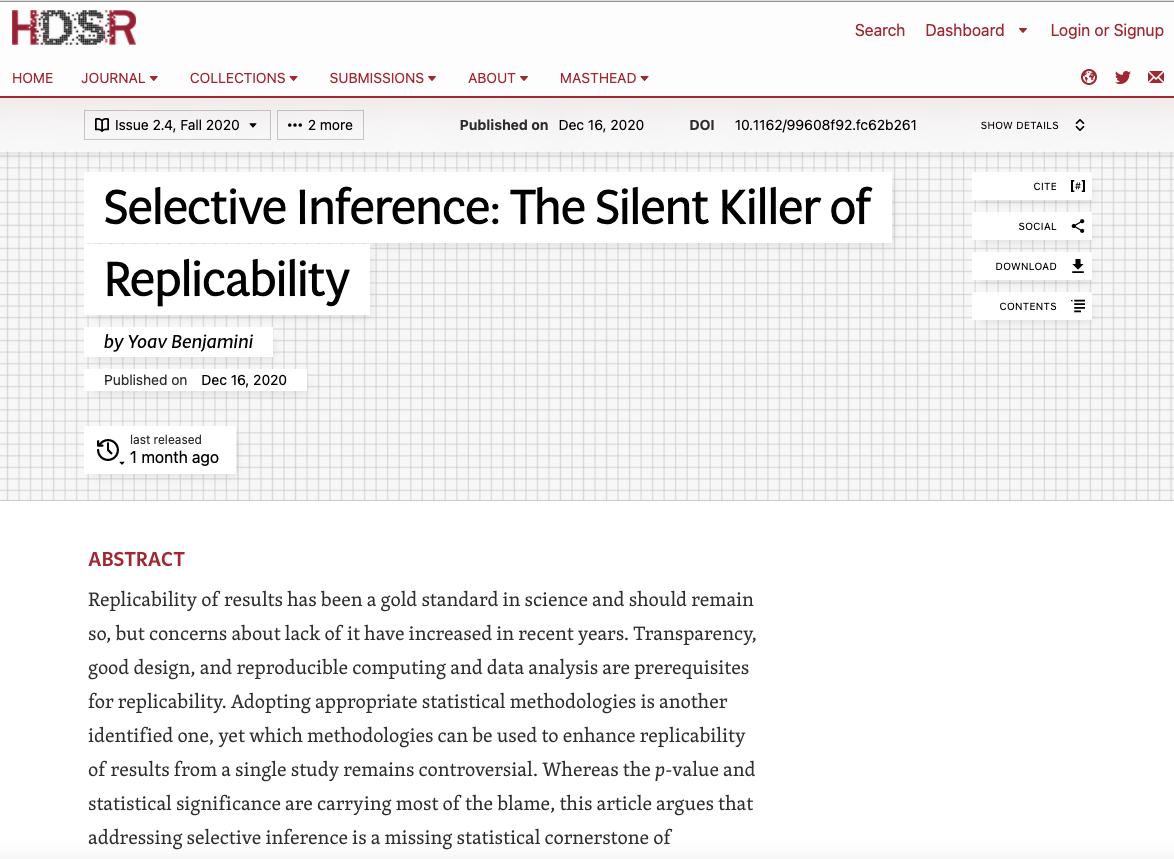Click the cite bracket icon
1174x859 pixels.
(x=1077, y=186)
